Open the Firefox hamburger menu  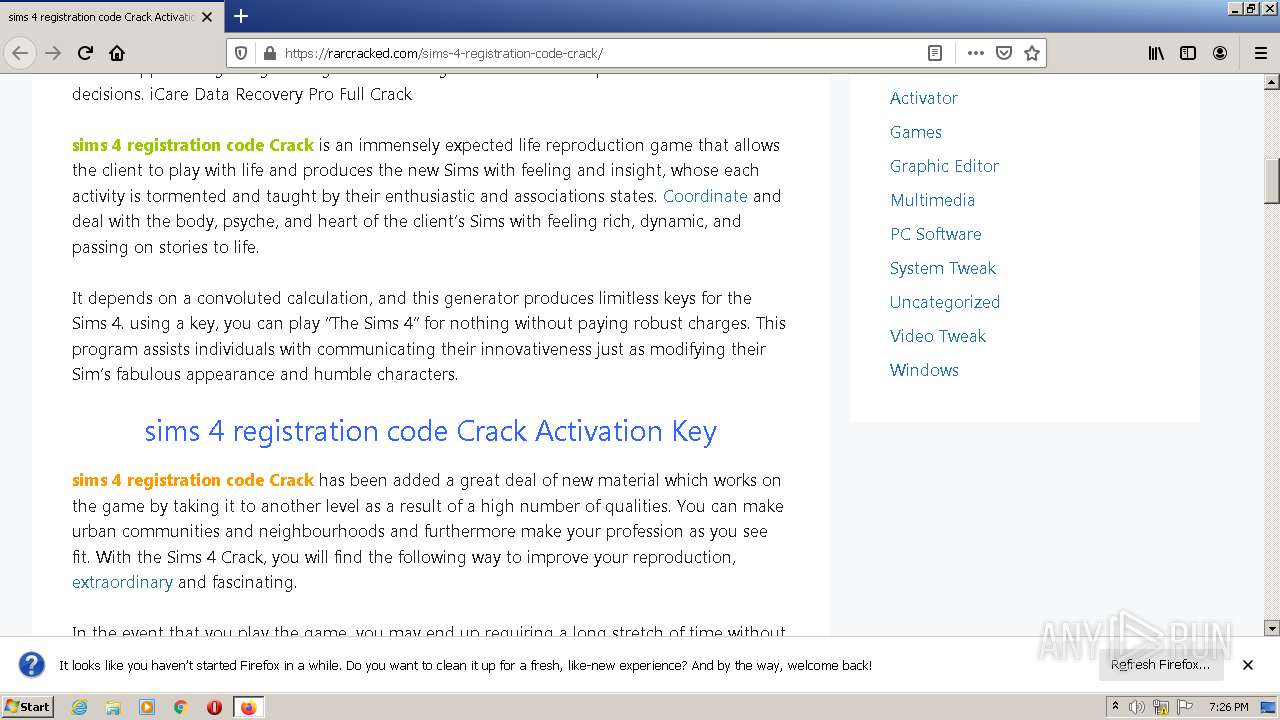point(1260,53)
